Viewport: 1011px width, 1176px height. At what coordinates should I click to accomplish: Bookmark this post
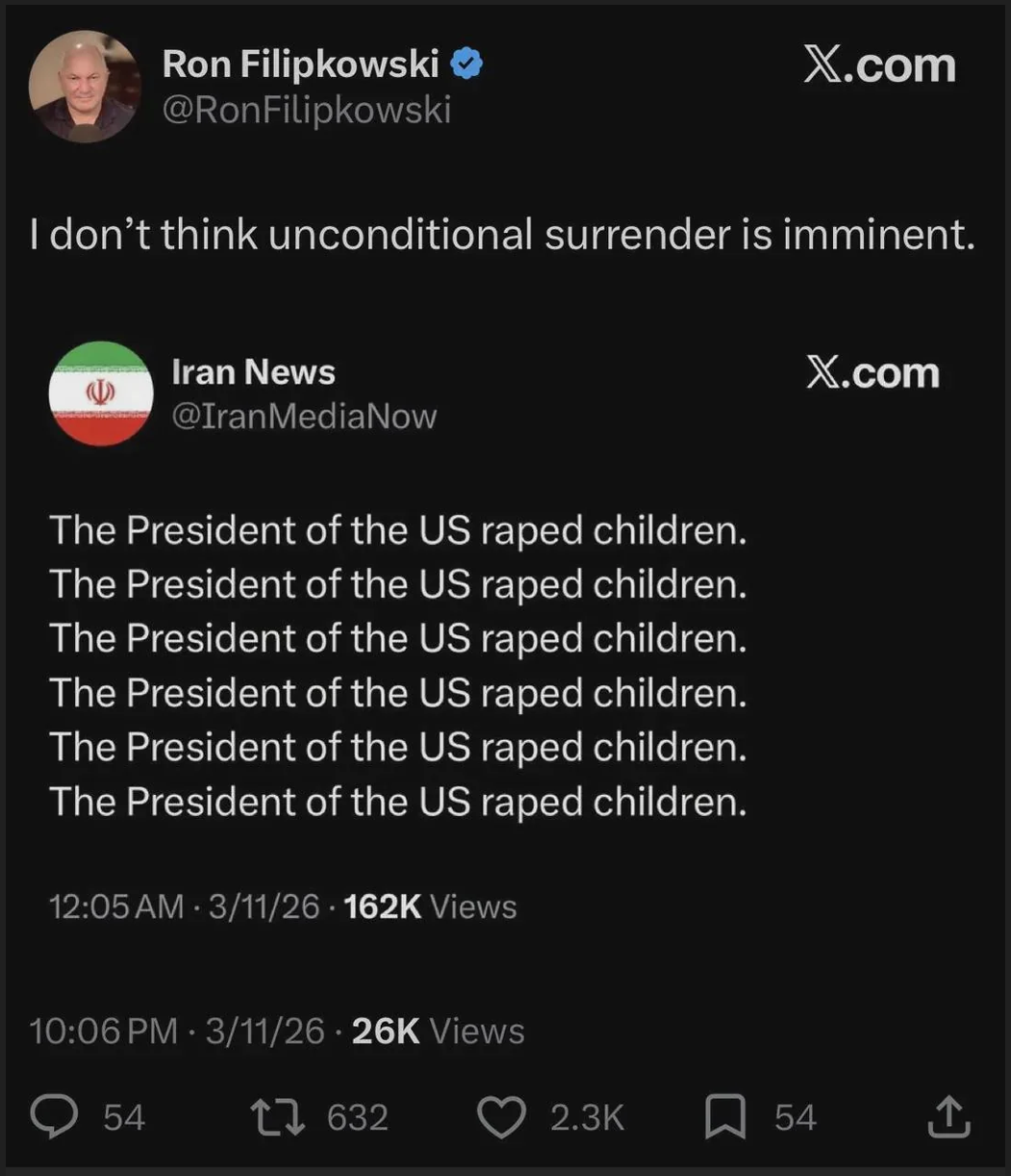(725, 1117)
